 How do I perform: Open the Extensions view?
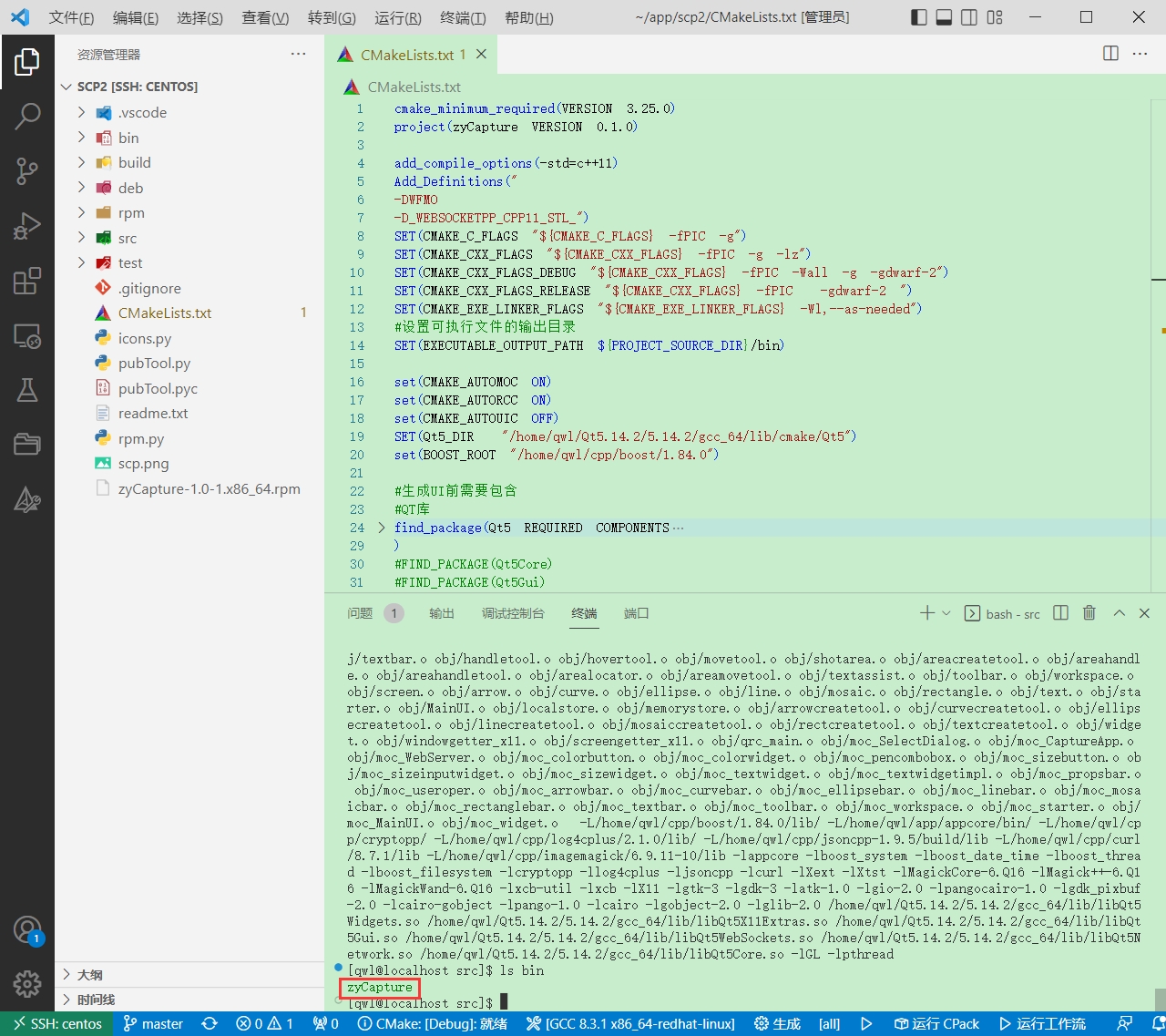(x=27, y=281)
